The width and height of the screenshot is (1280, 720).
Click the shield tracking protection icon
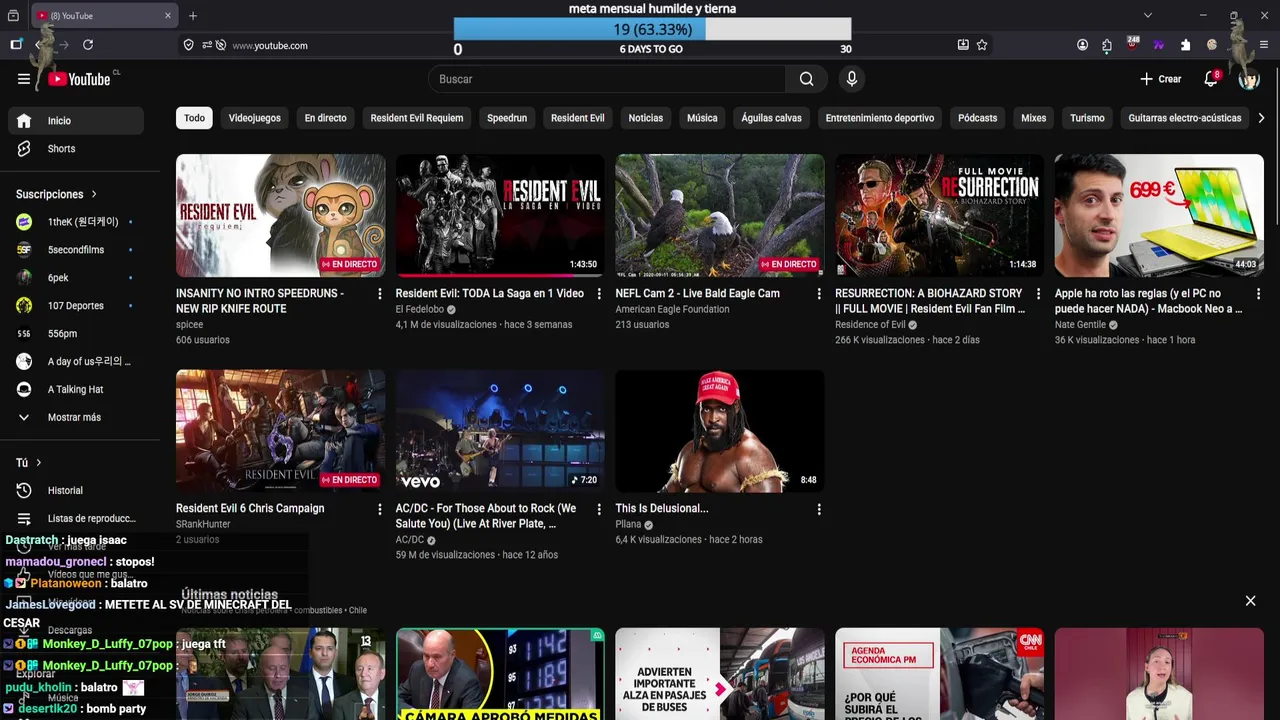click(188, 45)
